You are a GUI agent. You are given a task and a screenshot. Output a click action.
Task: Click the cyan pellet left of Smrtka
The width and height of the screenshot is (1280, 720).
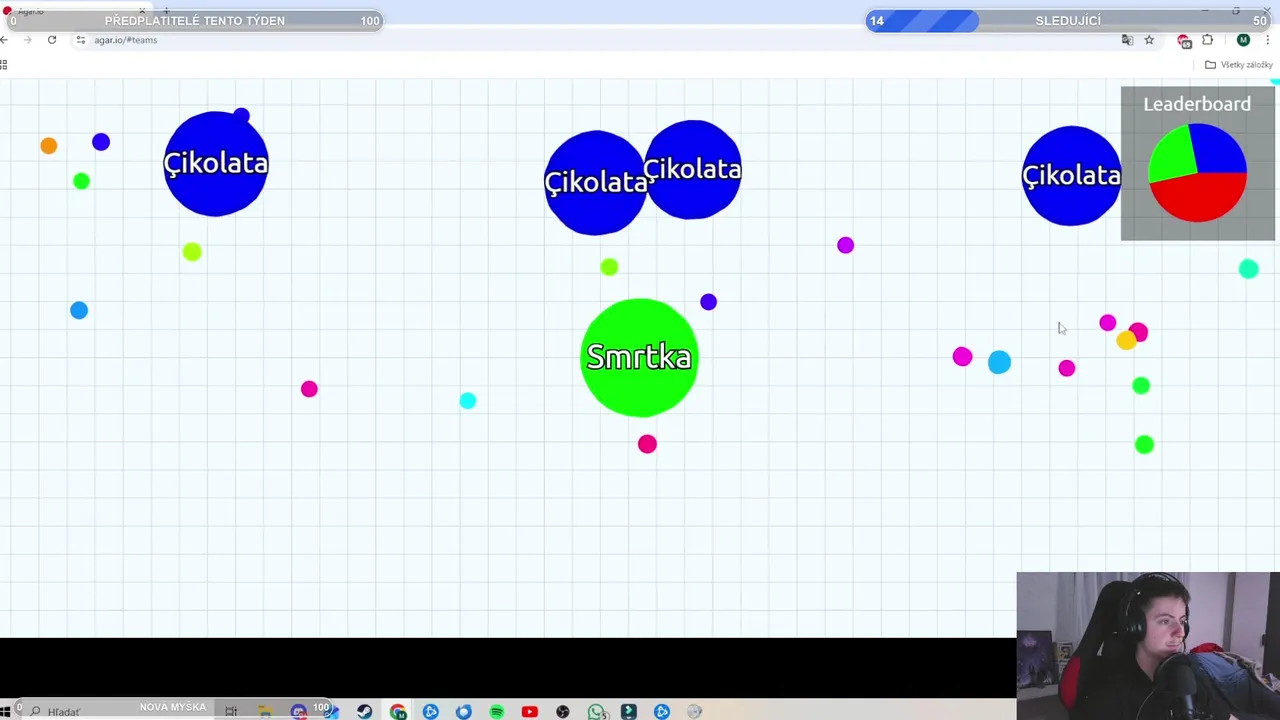pyautogui.click(x=468, y=401)
